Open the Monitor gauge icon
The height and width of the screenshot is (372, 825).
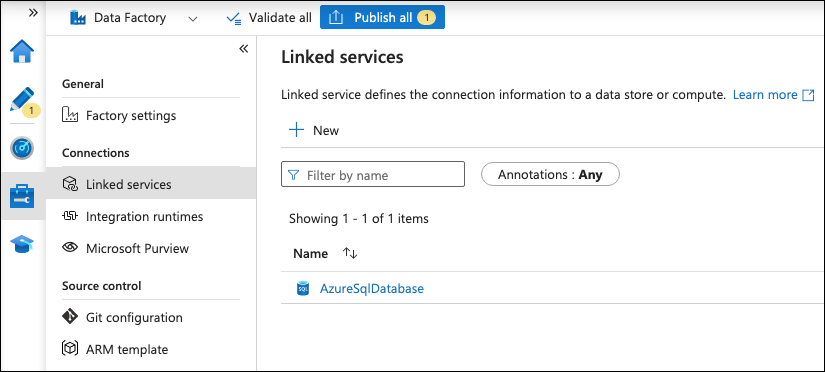click(22, 148)
